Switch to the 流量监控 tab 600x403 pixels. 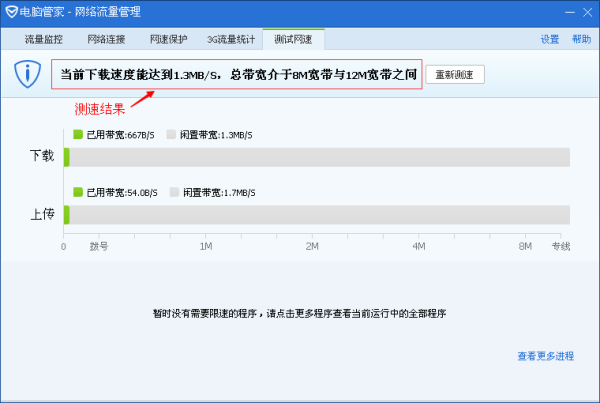[44, 39]
